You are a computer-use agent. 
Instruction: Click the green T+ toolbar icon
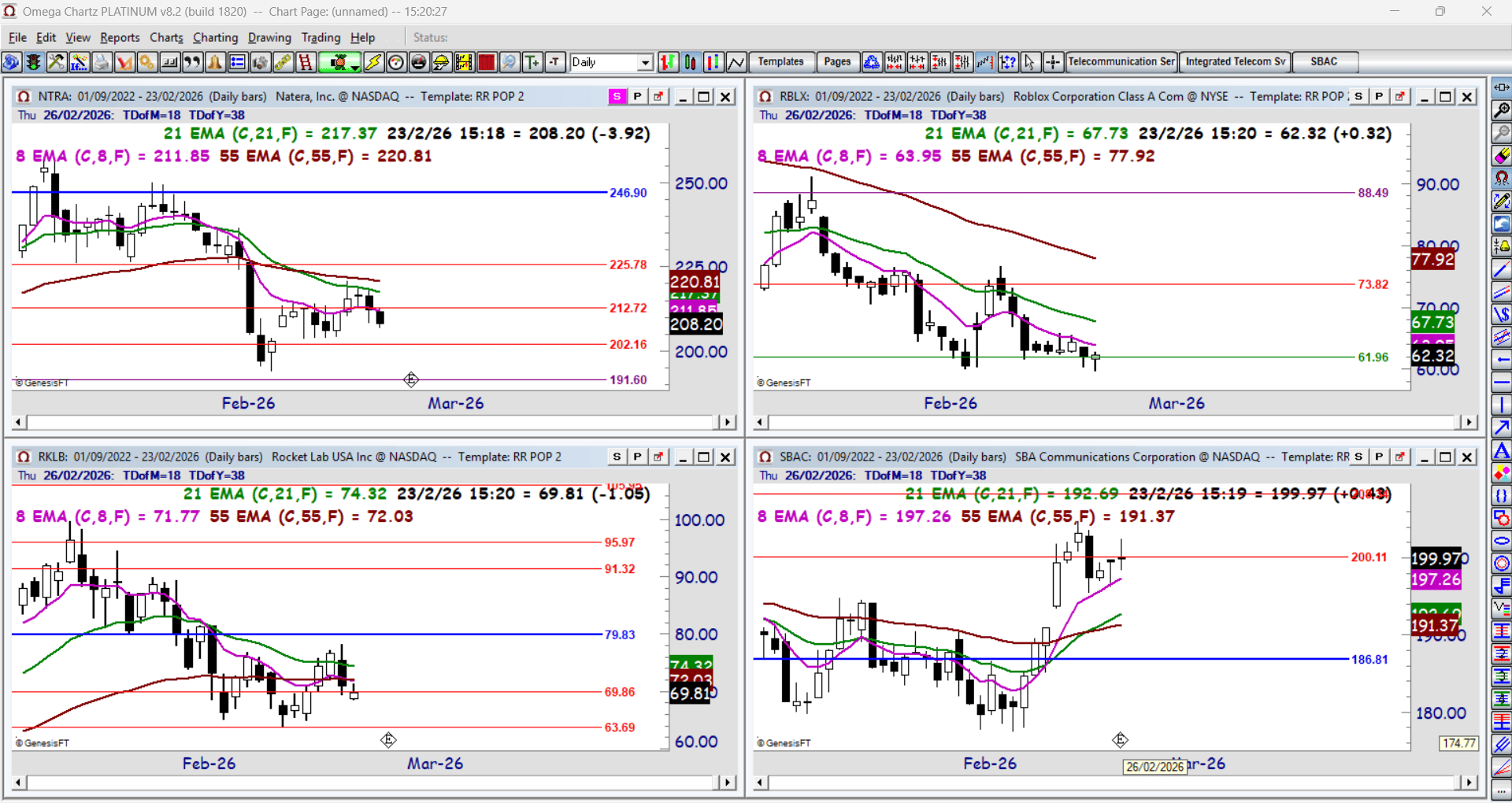point(532,62)
